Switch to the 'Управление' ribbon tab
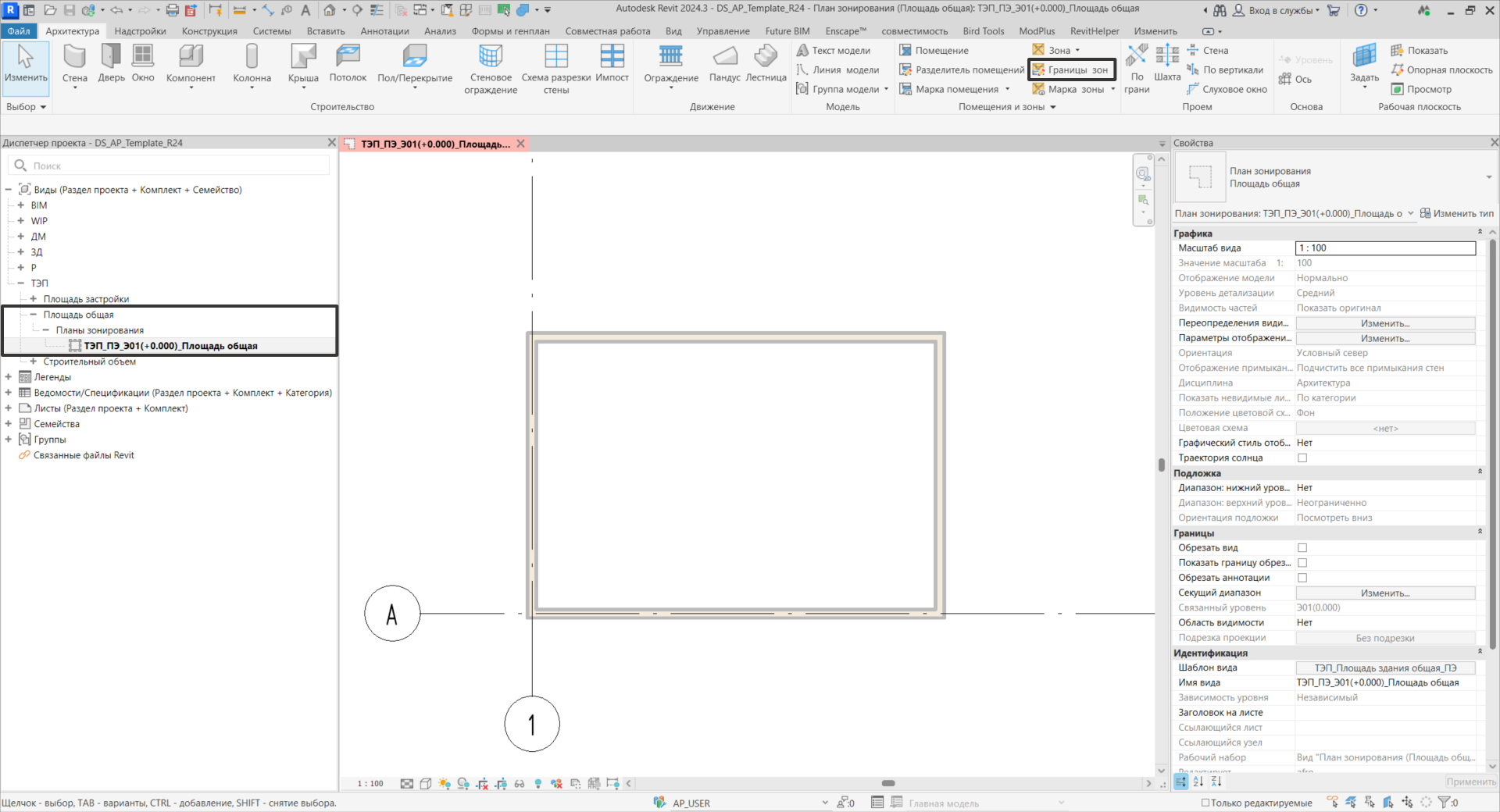This screenshot has height=812, width=1500. [x=723, y=31]
